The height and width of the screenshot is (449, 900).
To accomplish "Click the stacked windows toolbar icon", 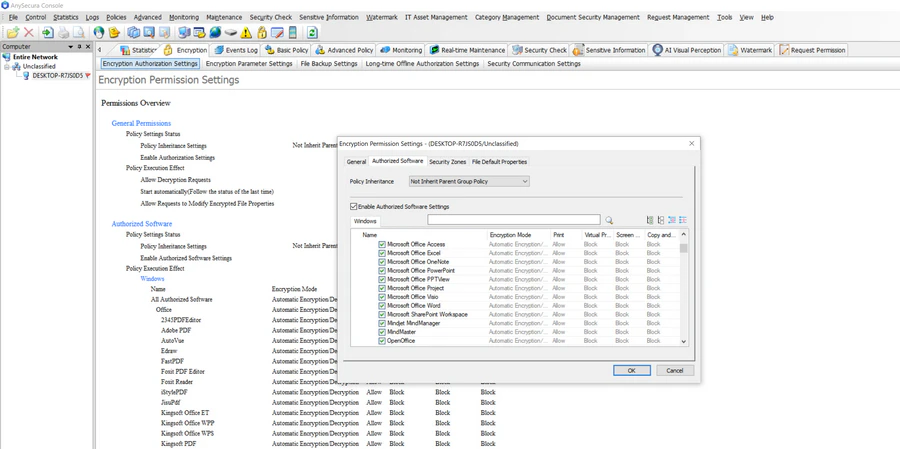I will point(133,33).
